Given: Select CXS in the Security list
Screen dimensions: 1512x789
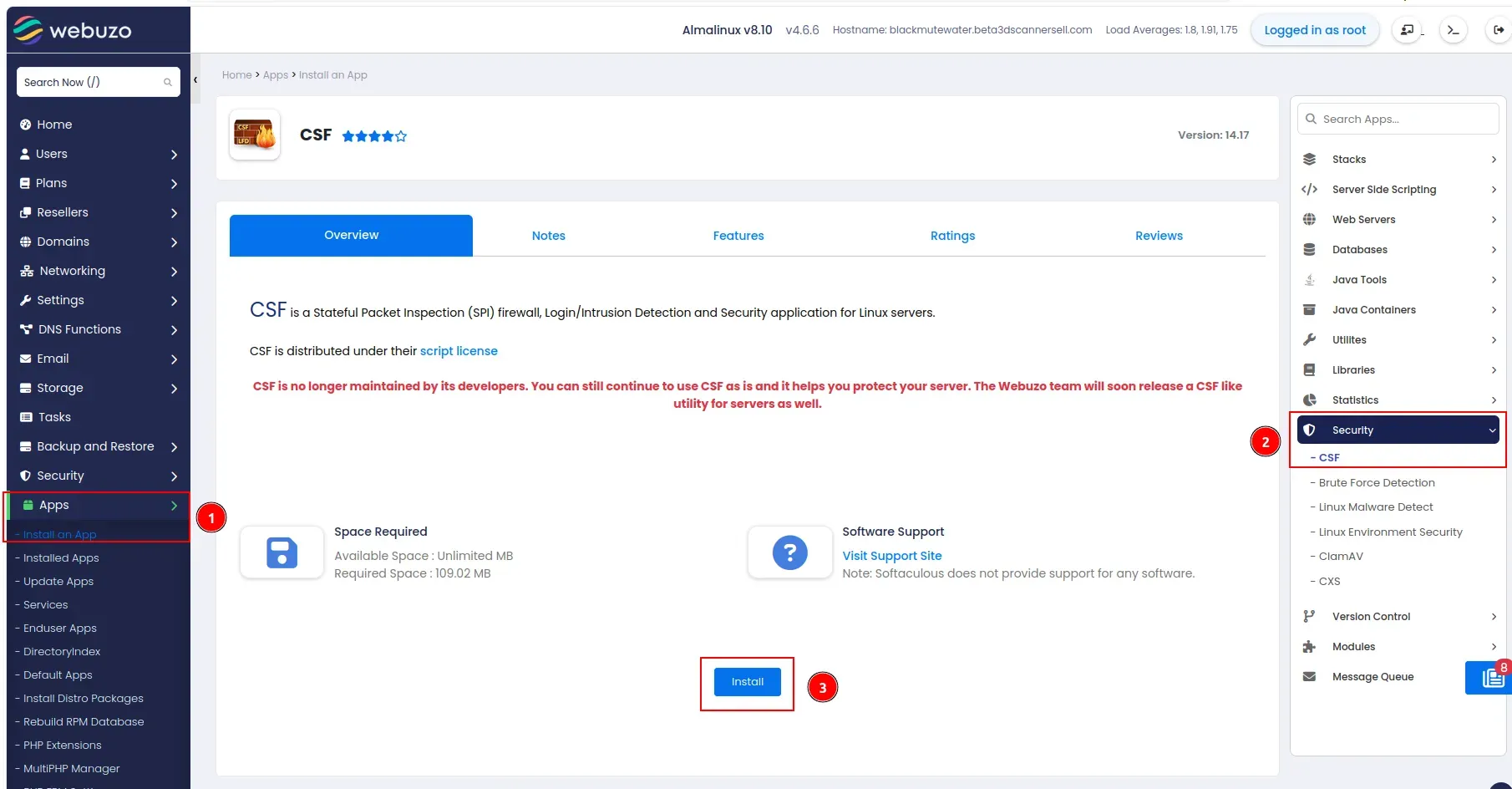Looking at the screenshot, I should [x=1329, y=582].
